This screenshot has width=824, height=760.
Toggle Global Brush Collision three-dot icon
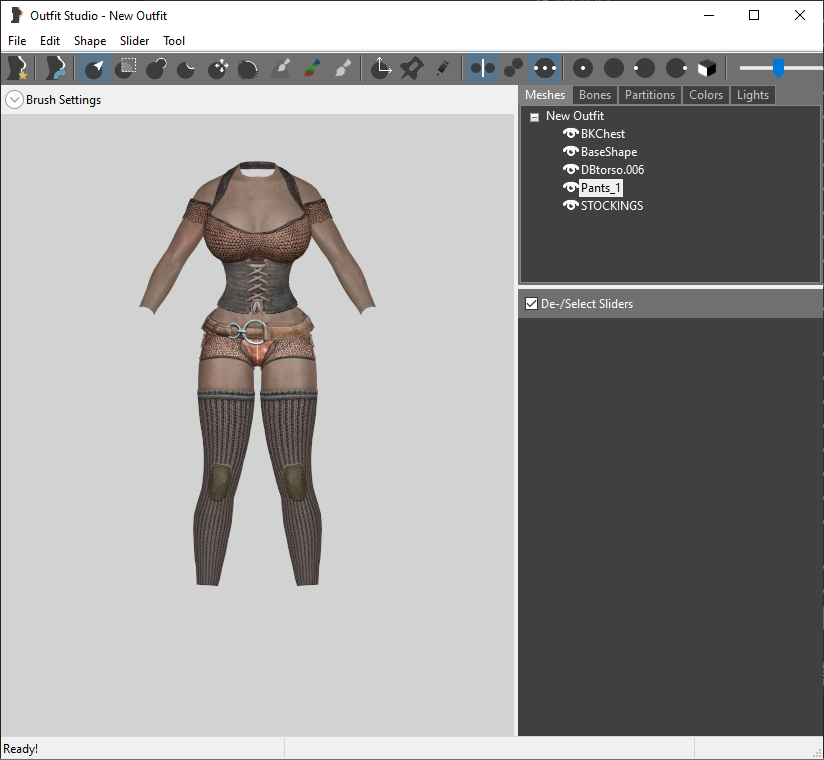click(544, 68)
